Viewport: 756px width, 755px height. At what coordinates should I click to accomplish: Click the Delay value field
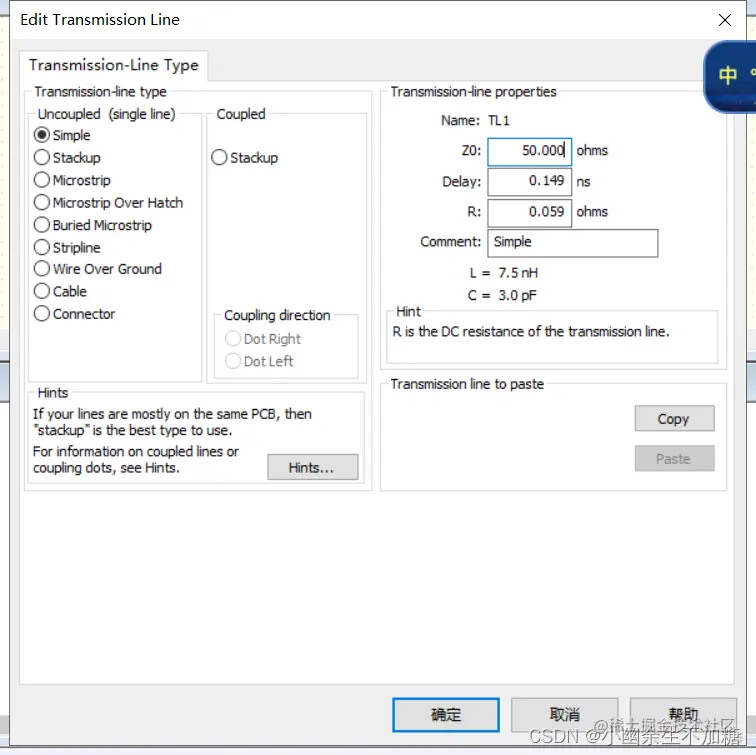(x=529, y=182)
